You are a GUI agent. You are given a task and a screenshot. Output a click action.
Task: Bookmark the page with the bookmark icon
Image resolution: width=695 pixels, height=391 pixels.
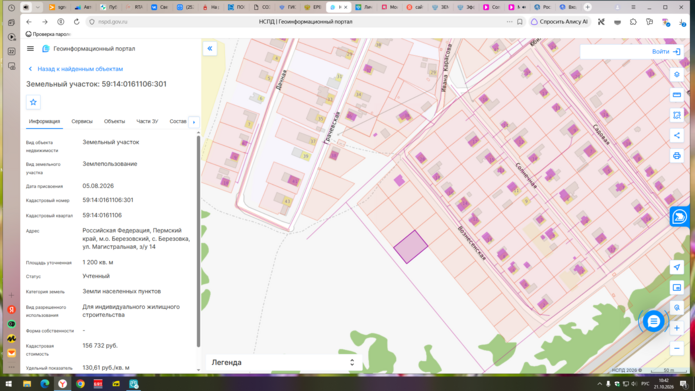click(x=520, y=22)
